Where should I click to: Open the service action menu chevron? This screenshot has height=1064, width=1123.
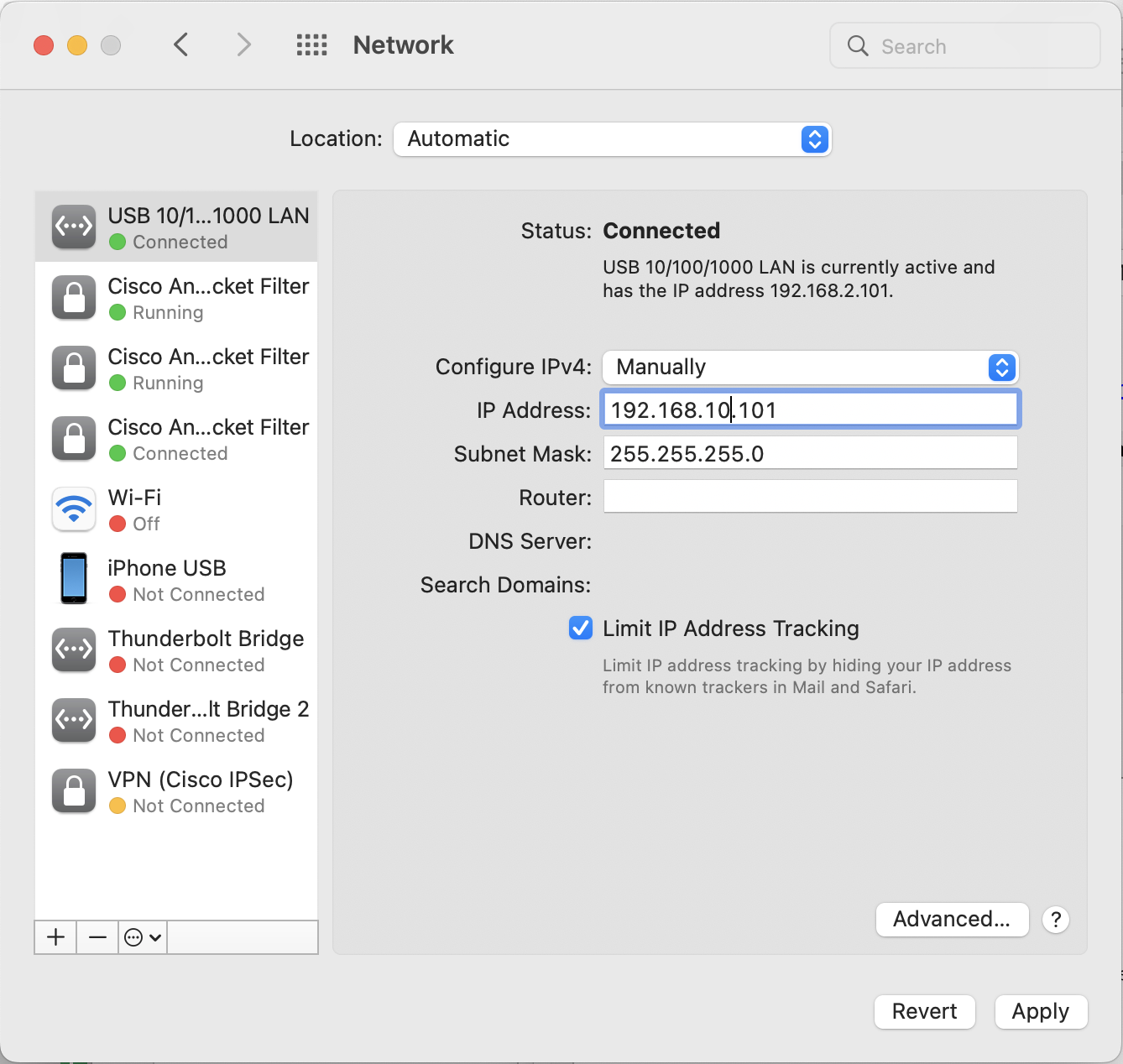pos(143,936)
